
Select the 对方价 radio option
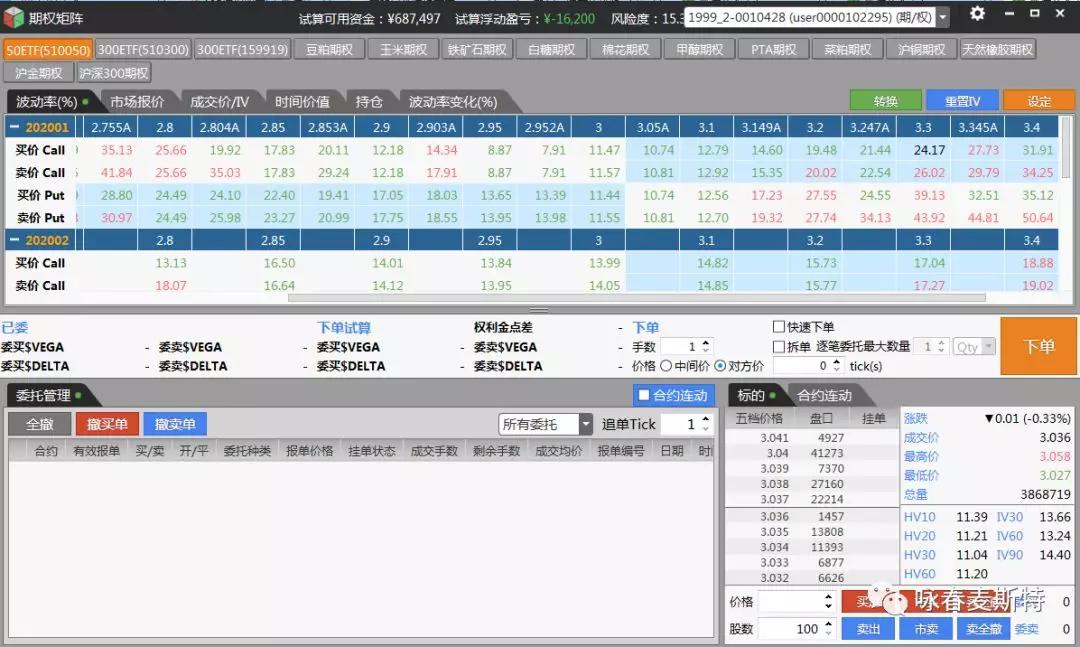pyautogui.click(x=720, y=366)
